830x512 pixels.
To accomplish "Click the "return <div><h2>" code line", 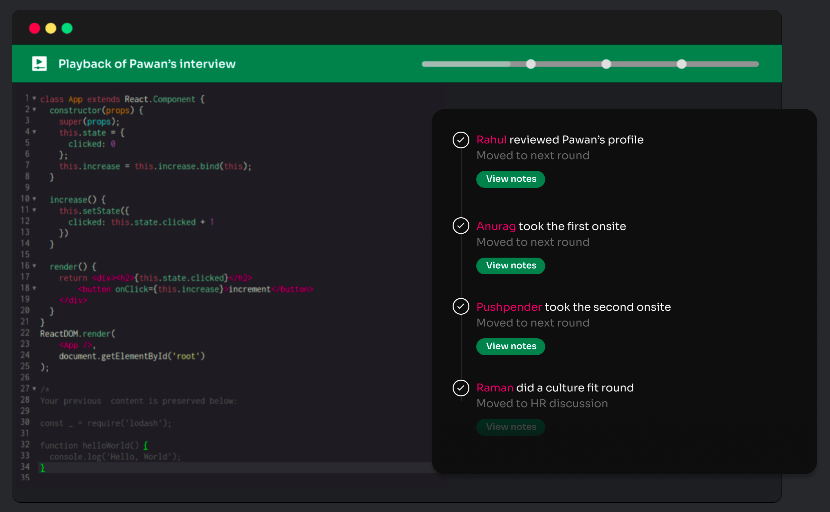I will (x=156, y=278).
